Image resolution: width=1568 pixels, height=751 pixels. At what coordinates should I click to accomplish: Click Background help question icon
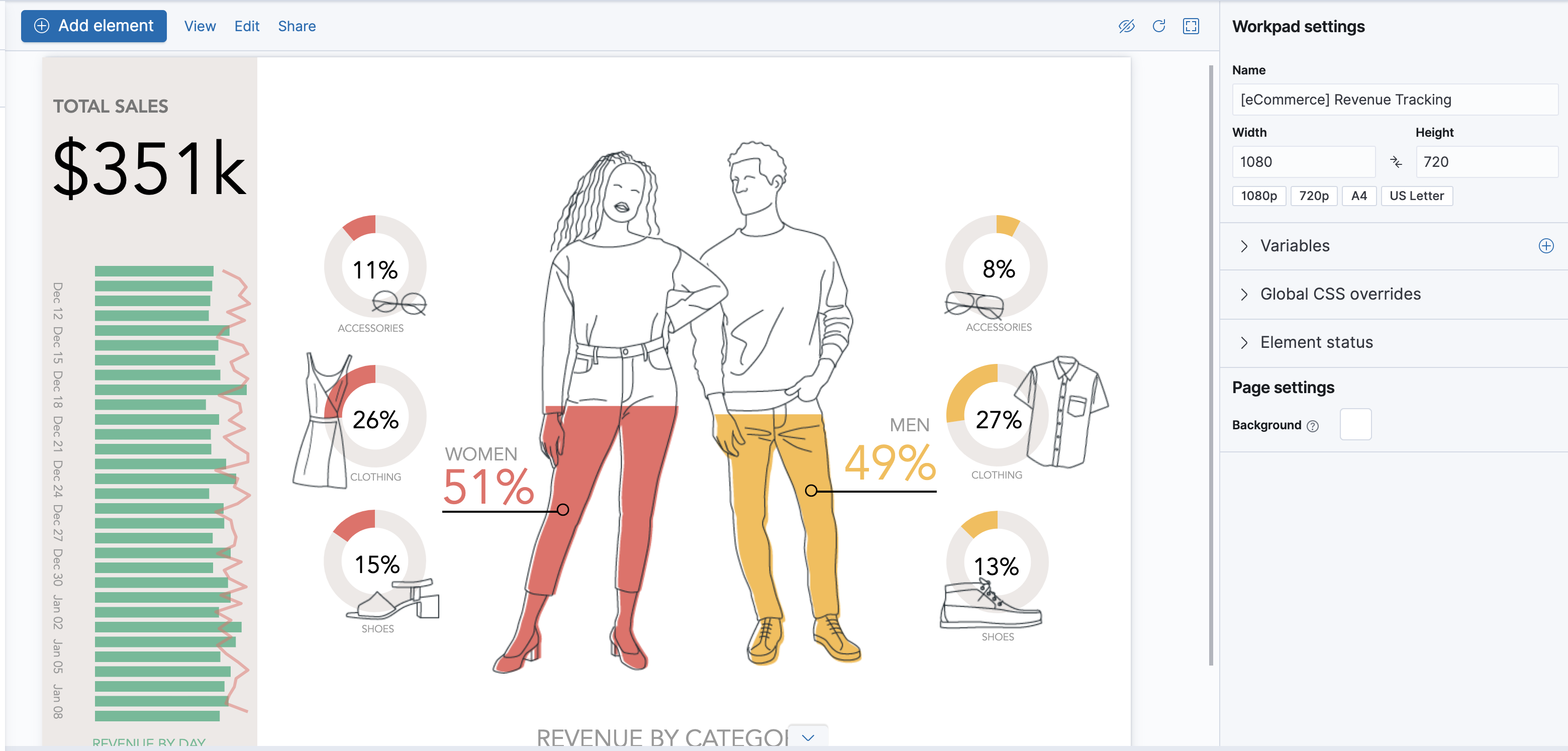[1313, 426]
